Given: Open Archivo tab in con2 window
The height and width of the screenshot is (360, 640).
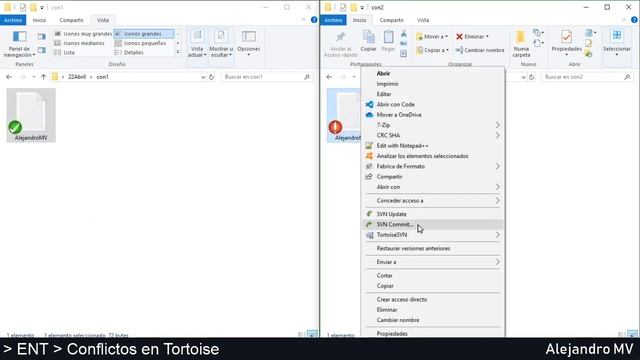Looking at the screenshot, I should coord(333,20).
